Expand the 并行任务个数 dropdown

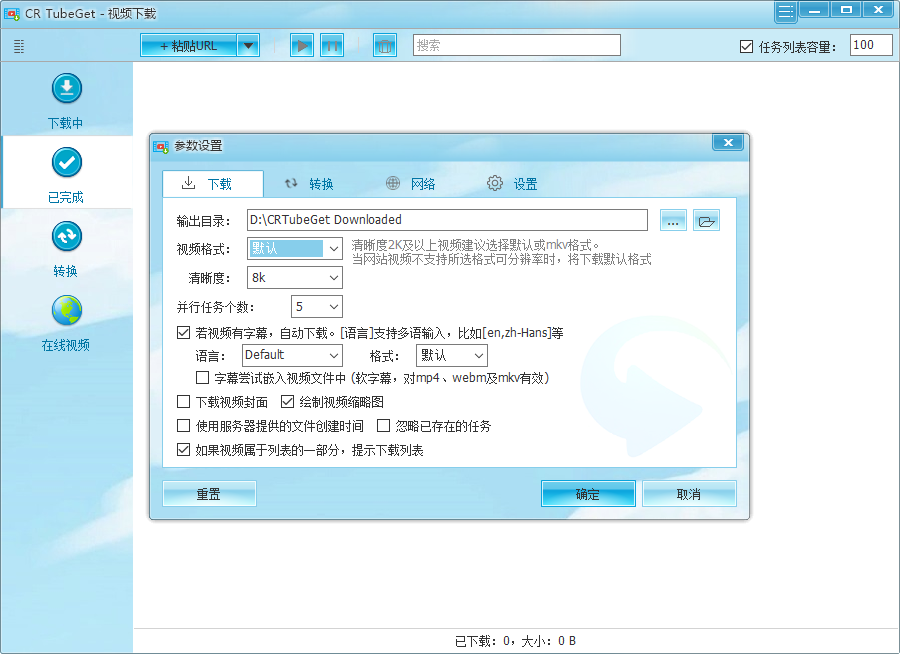point(333,306)
